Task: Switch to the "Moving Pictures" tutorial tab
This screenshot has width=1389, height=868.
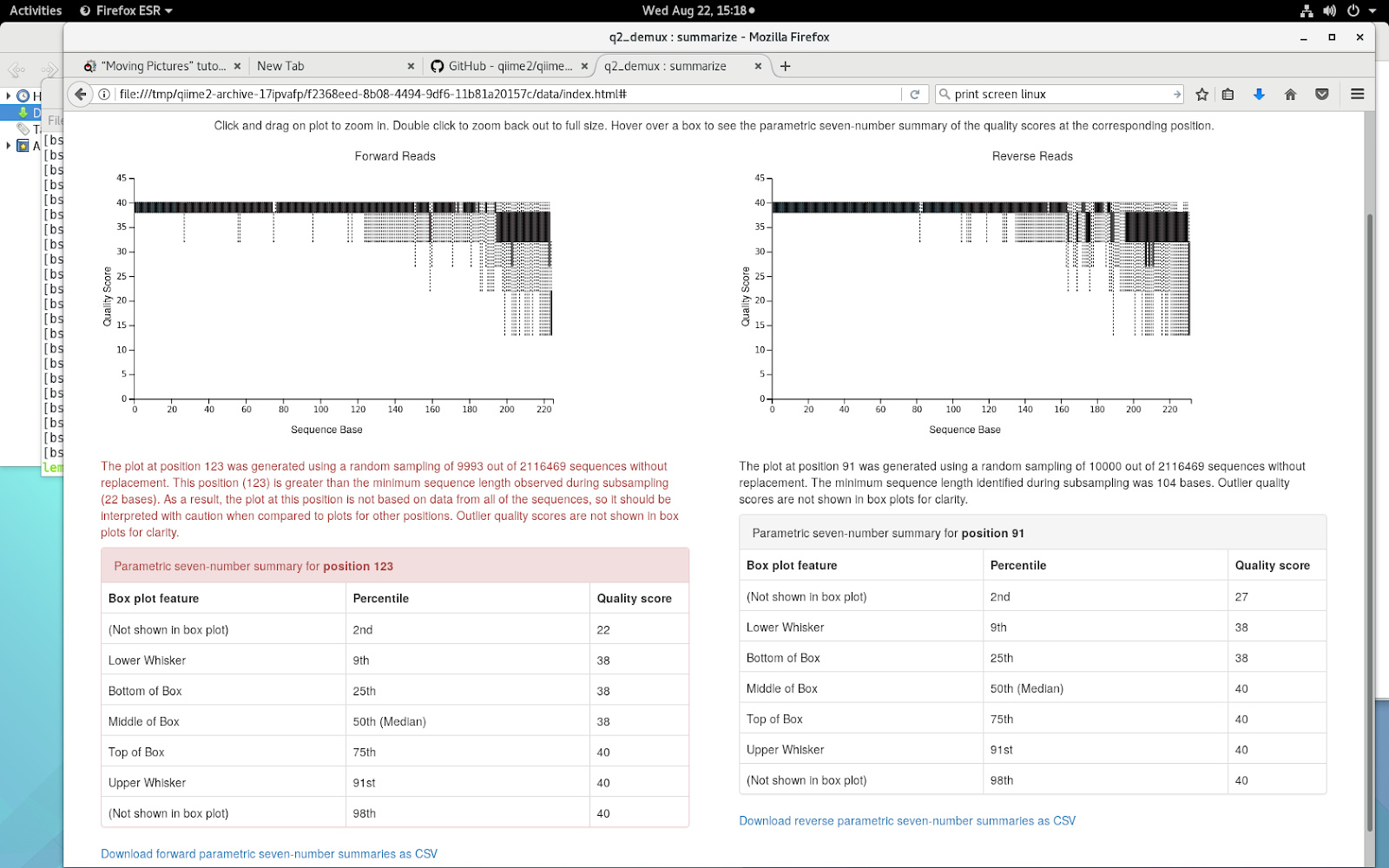Action: coord(162,66)
